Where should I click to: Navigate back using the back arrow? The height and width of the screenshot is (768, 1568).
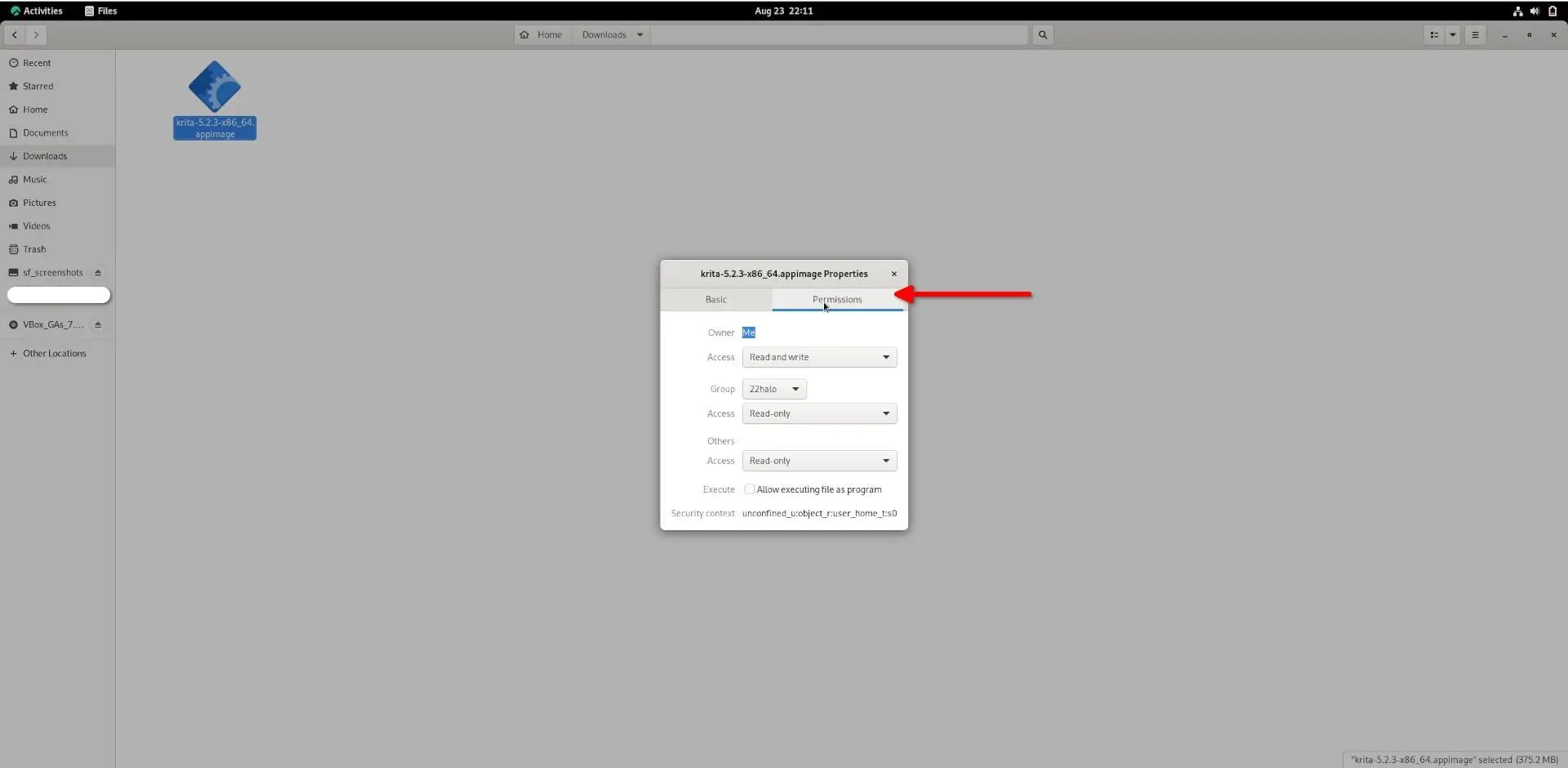(x=14, y=35)
